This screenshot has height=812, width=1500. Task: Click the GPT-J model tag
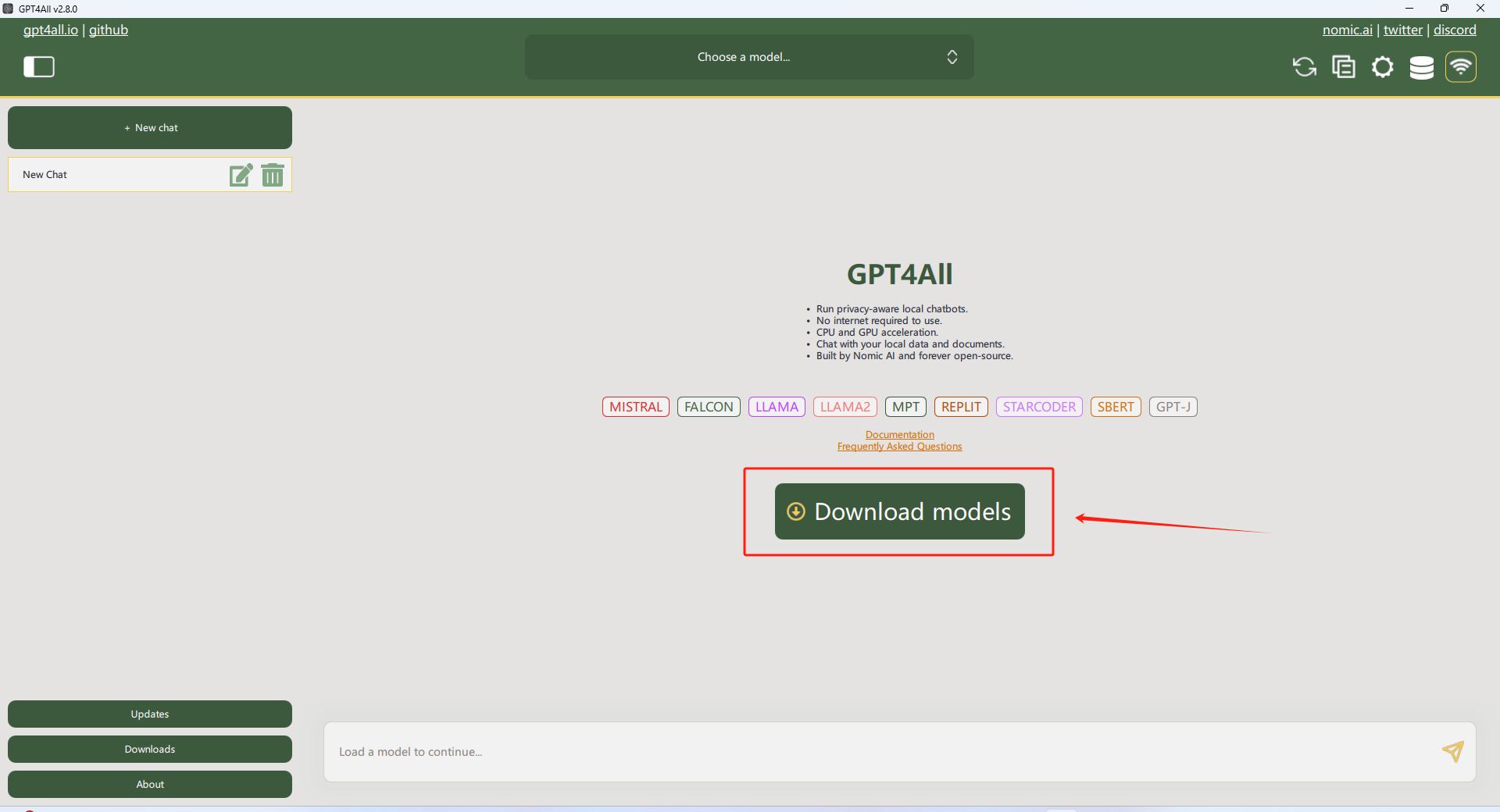coord(1173,407)
